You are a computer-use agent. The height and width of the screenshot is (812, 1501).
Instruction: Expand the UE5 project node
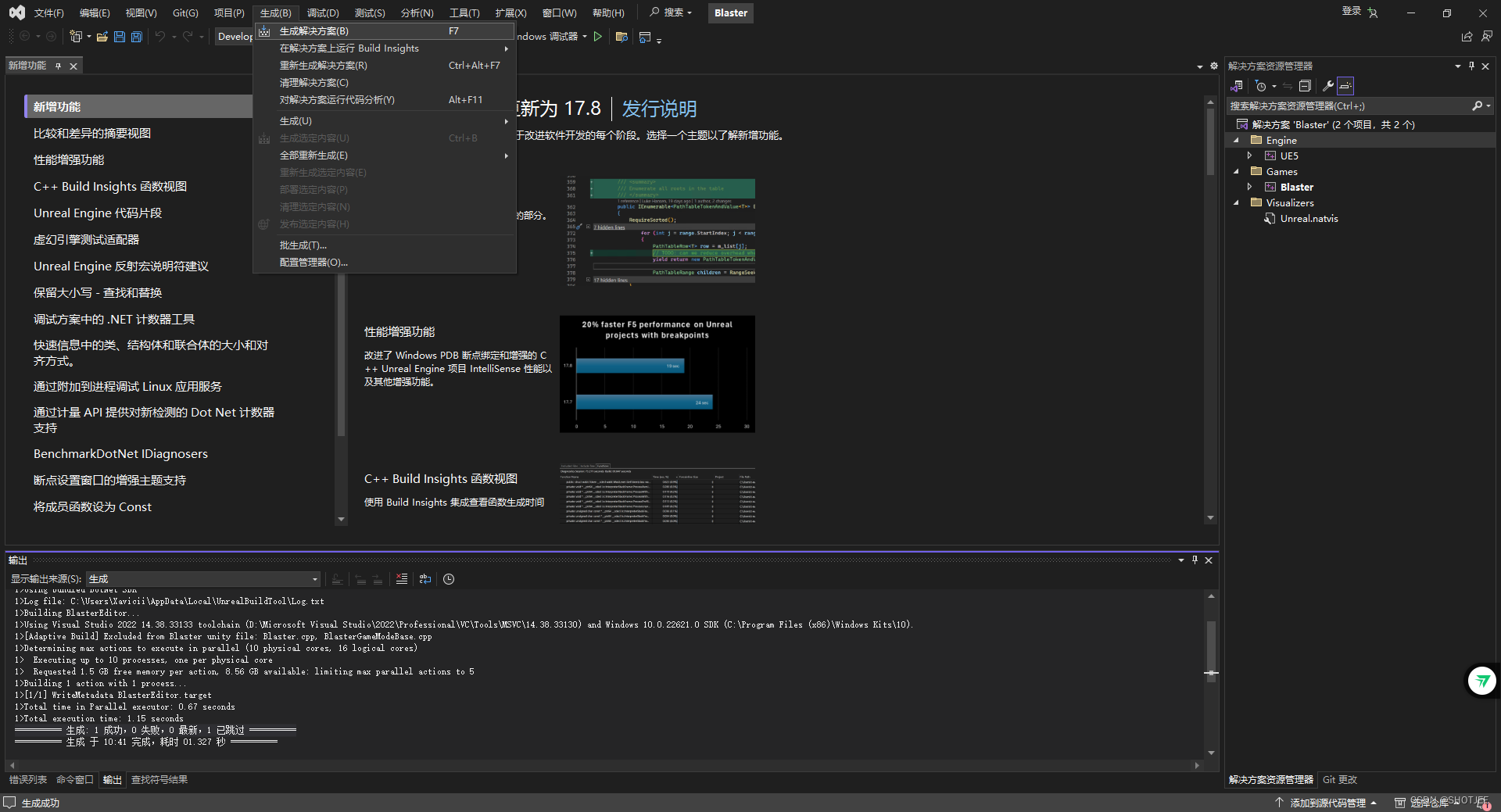(x=1249, y=156)
